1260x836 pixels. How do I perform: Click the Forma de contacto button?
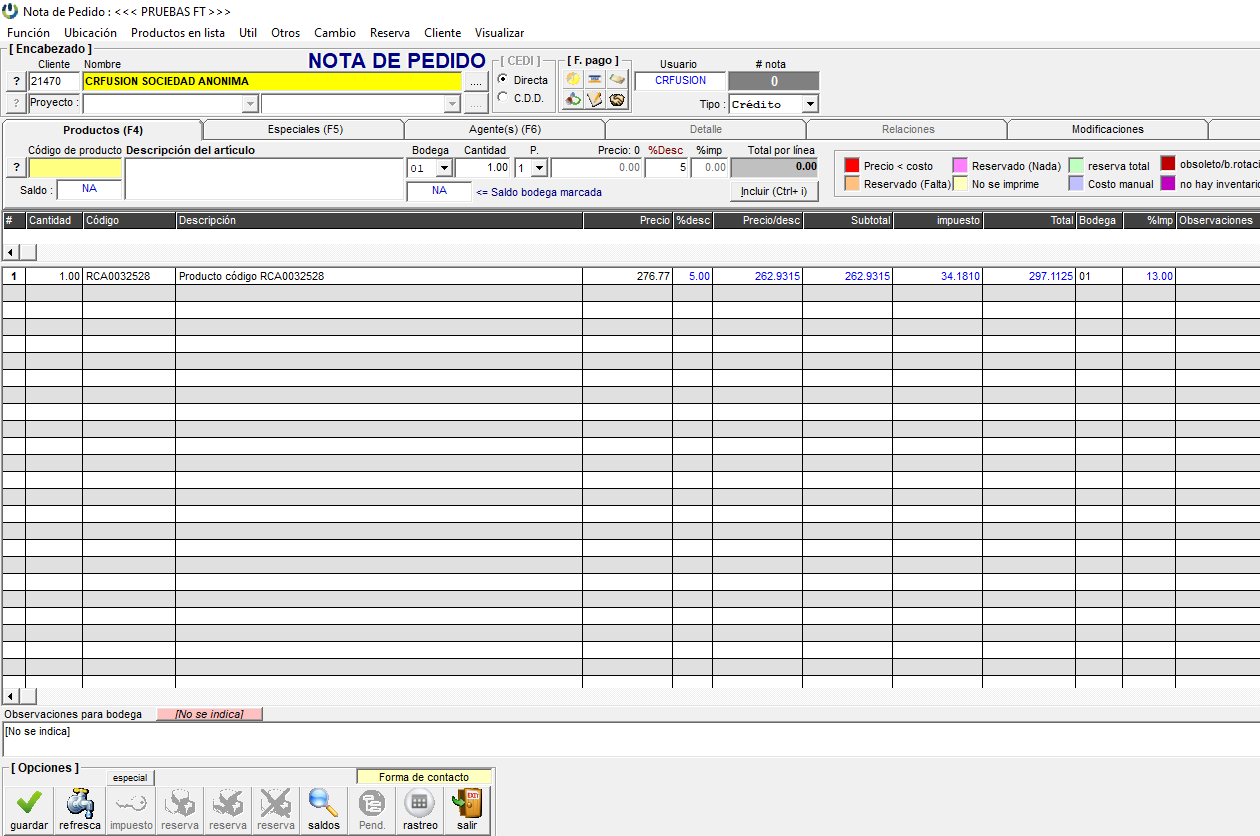point(424,777)
